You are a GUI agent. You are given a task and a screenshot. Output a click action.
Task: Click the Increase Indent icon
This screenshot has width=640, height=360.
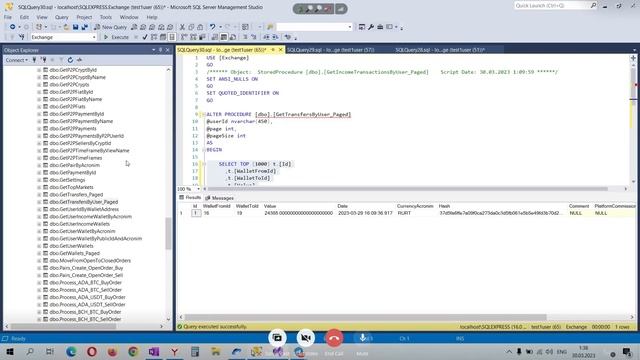pyautogui.click(x=275, y=37)
